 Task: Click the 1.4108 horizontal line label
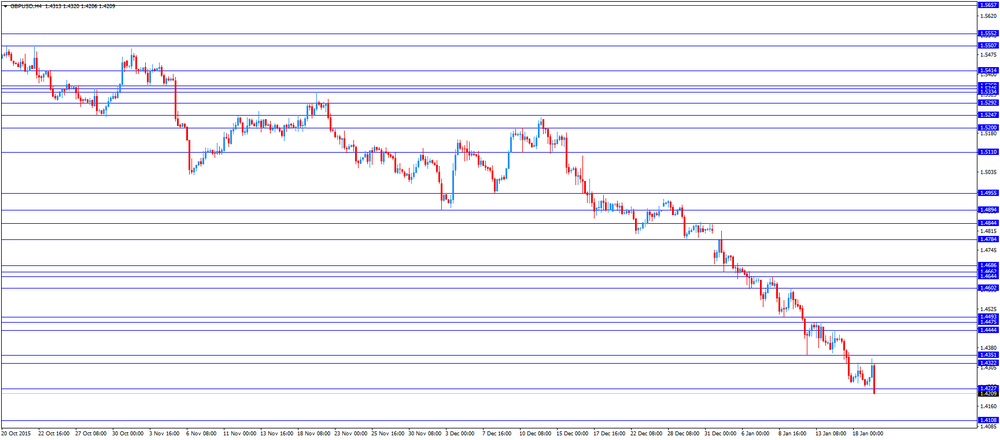(x=988, y=420)
